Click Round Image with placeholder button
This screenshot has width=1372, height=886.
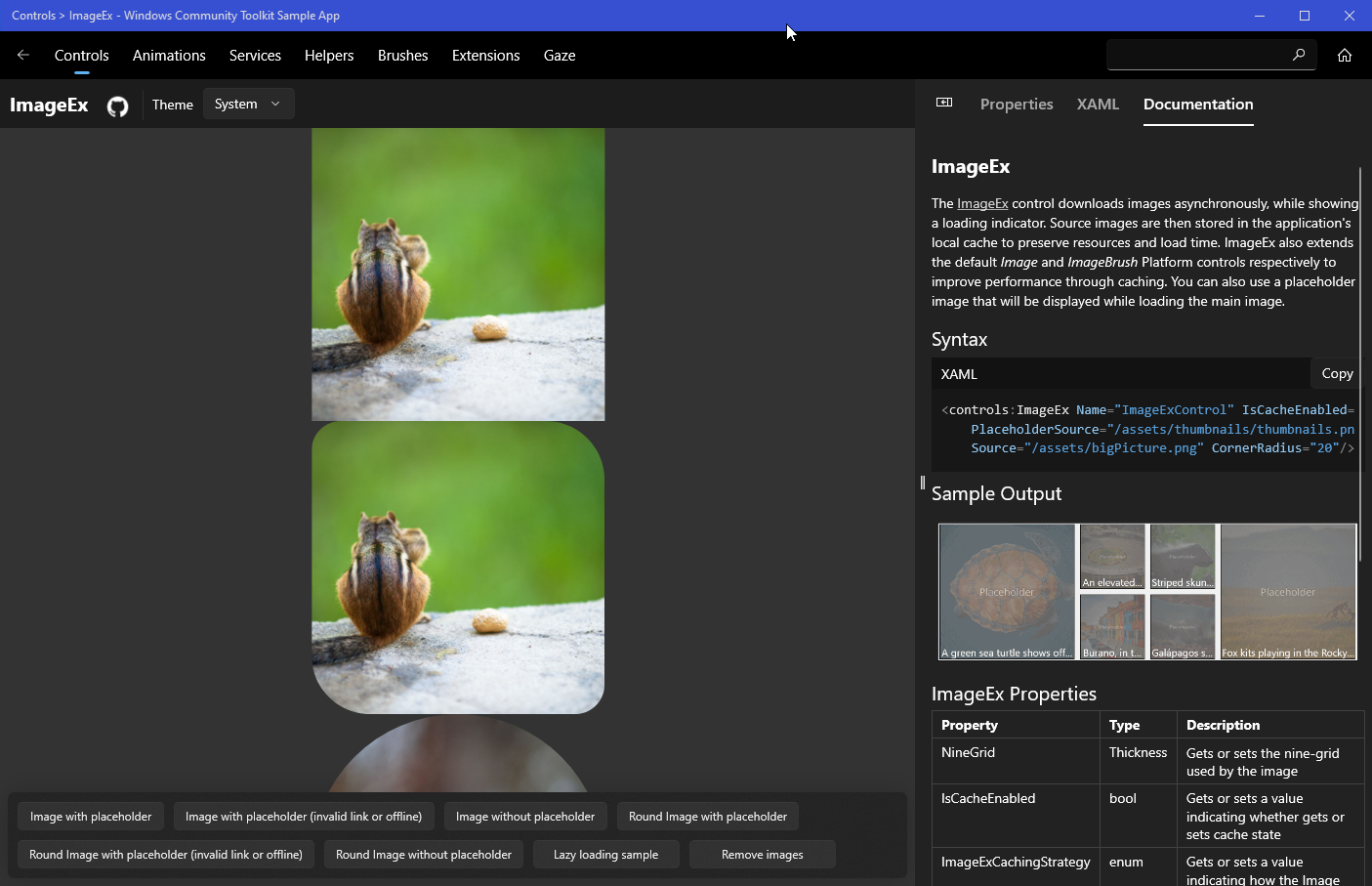point(708,817)
